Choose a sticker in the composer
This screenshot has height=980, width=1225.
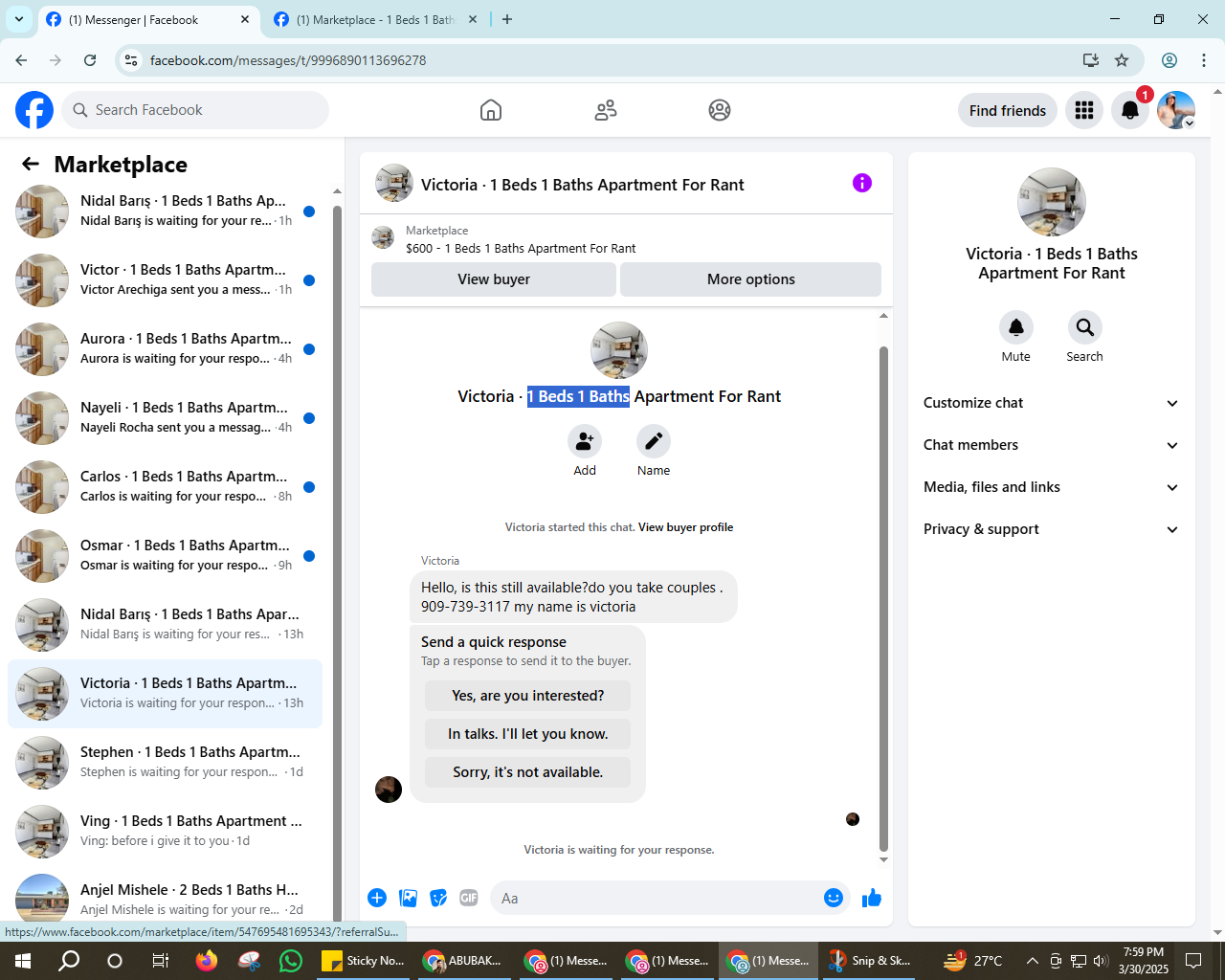point(438,898)
